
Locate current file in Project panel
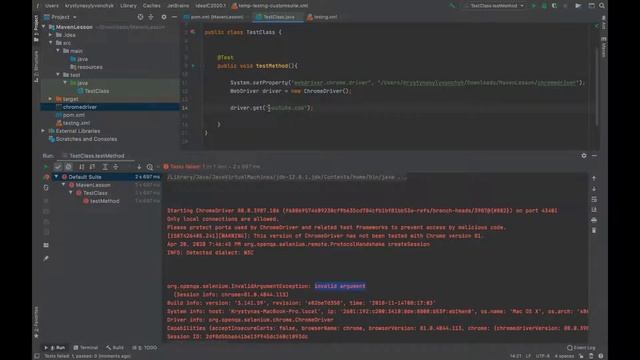[140, 17]
